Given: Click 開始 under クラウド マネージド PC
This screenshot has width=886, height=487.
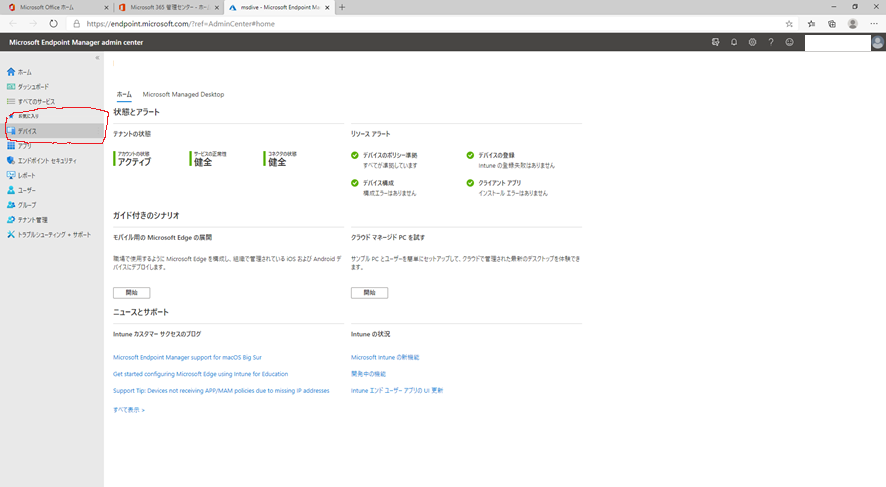Looking at the screenshot, I should [370, 293].
